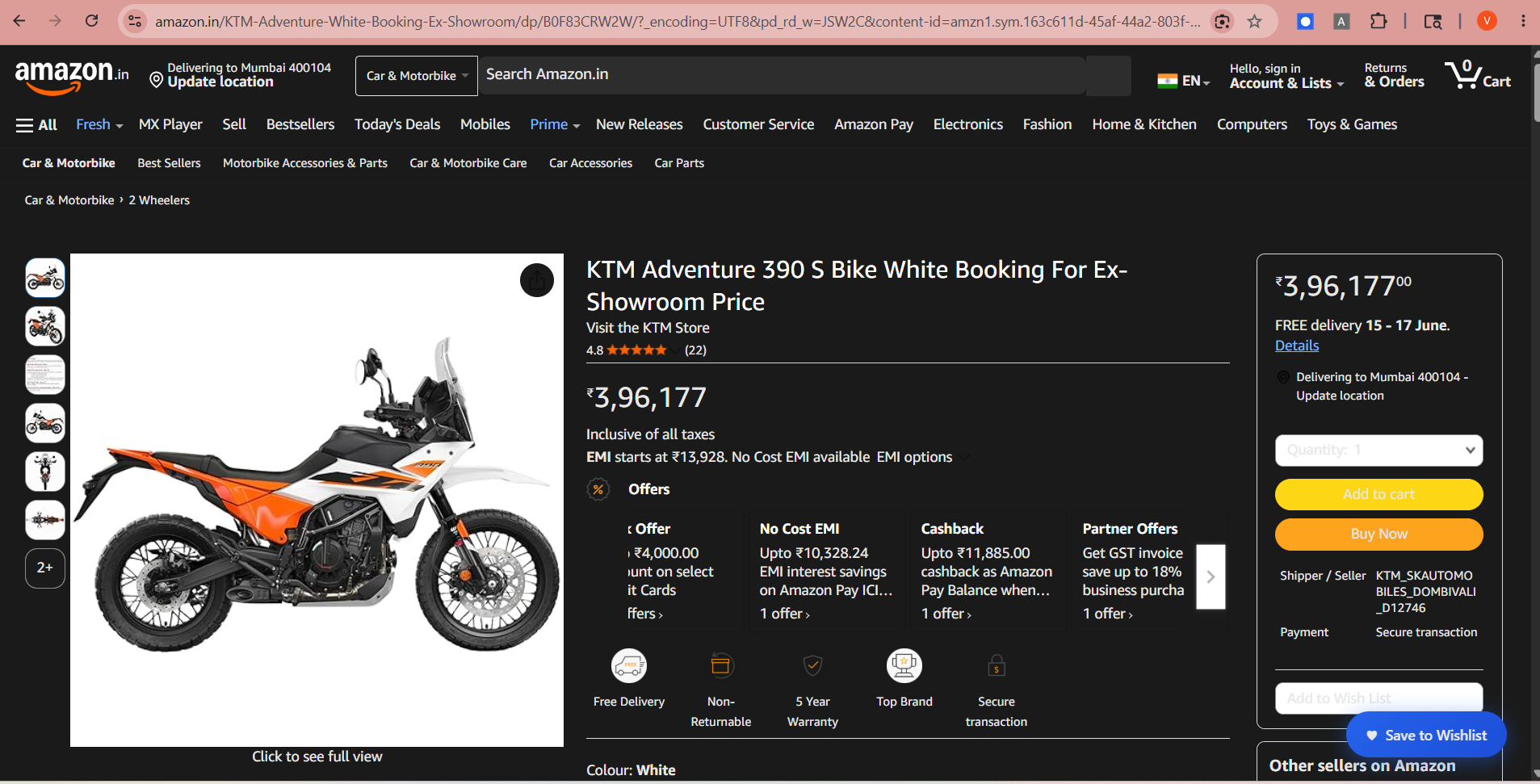Expand the star rating breakdown popover

[x=675, y=350]
